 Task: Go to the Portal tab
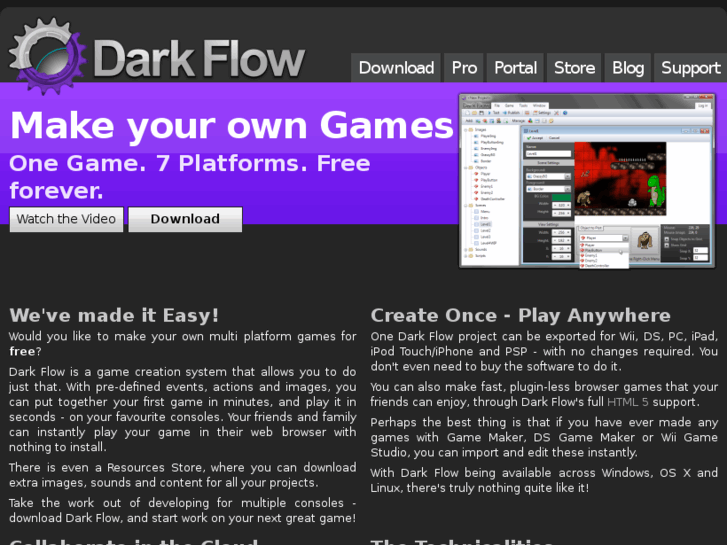click(515, 68)
